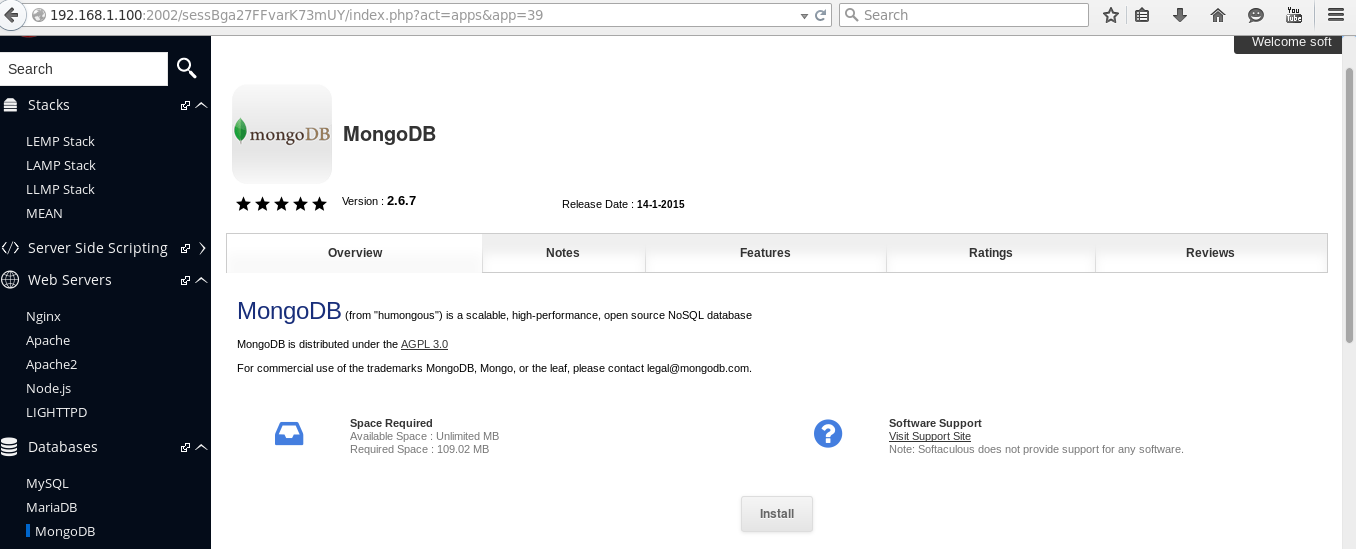Screen dimensions: 1356x549
Task: Click the Version 2.6.7 text
Action: pos(379,201)
